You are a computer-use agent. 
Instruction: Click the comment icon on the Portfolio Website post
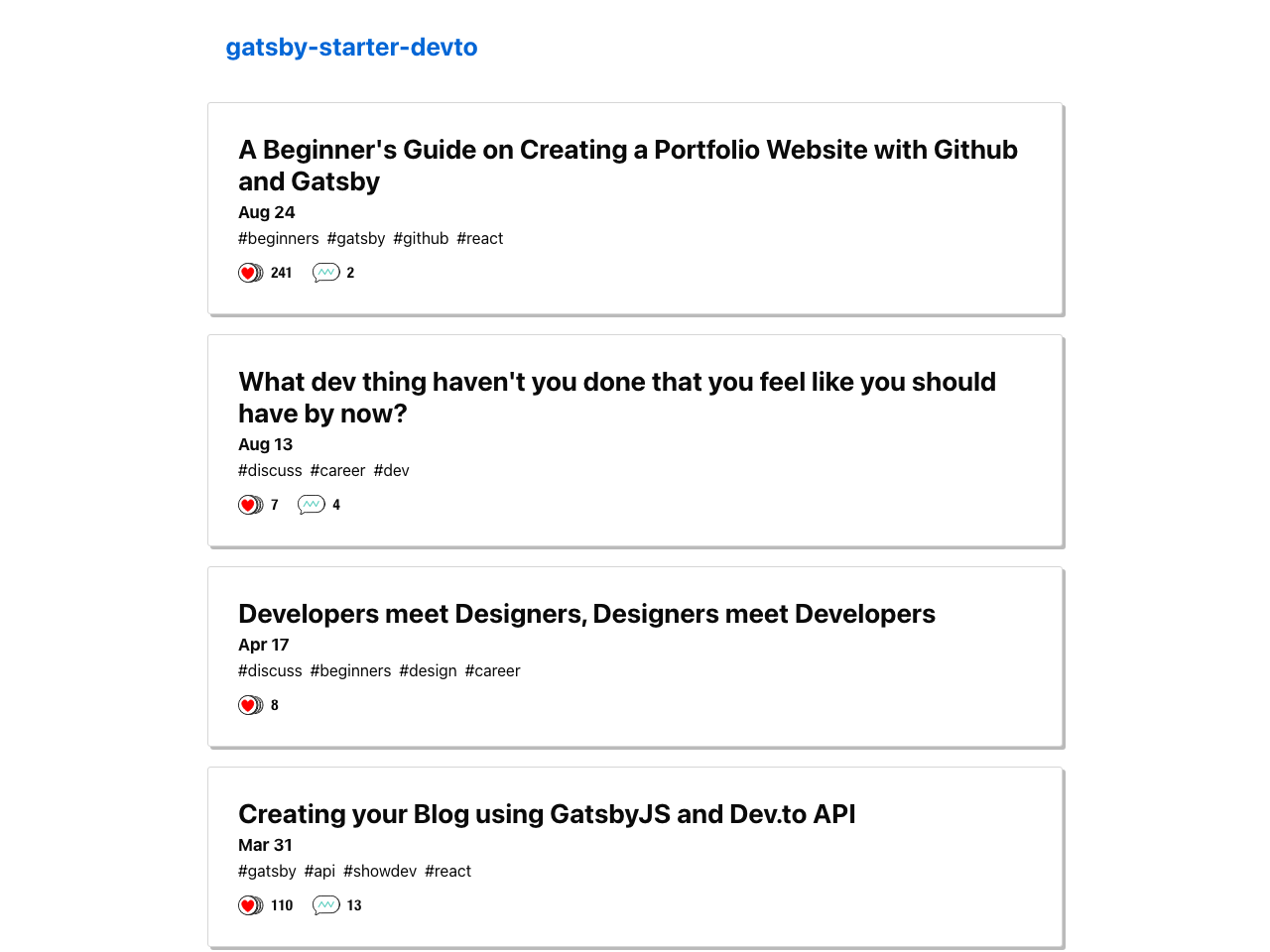coord(325,272)
